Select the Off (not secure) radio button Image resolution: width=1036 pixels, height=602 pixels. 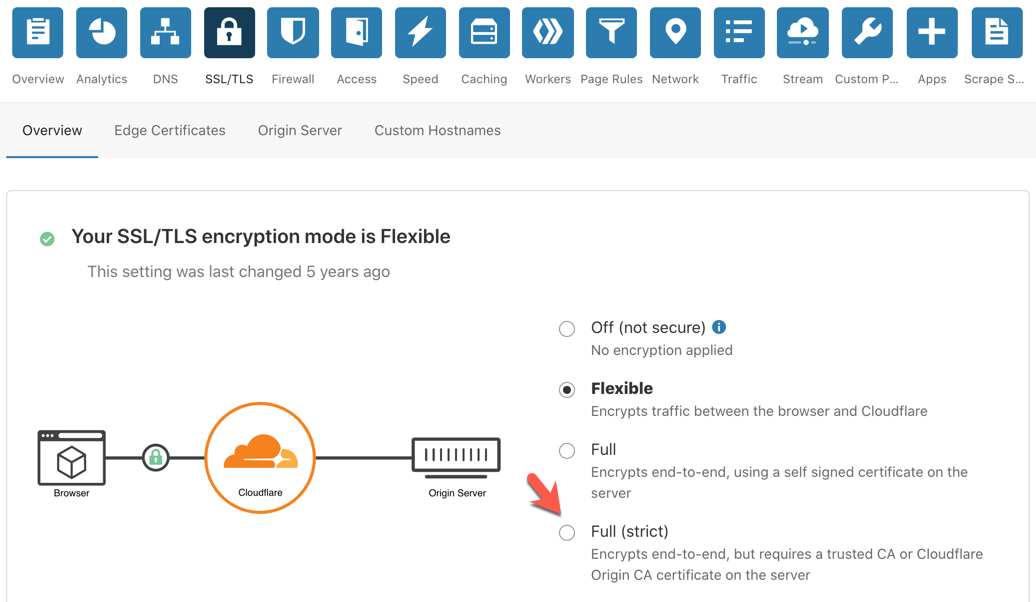coord(567,329)
